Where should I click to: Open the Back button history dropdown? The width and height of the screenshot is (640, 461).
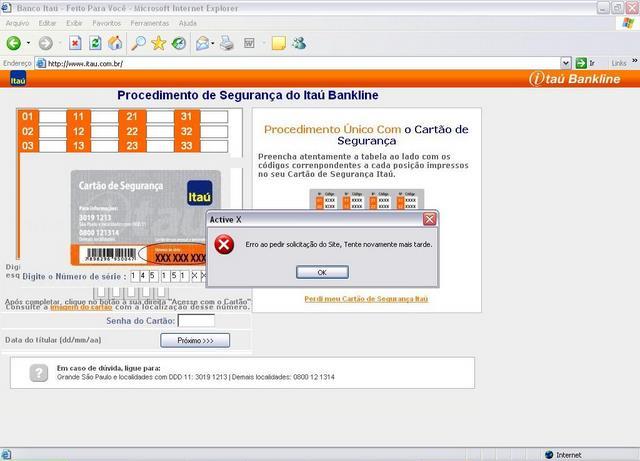pyautogui.click(x=28, y=43)
